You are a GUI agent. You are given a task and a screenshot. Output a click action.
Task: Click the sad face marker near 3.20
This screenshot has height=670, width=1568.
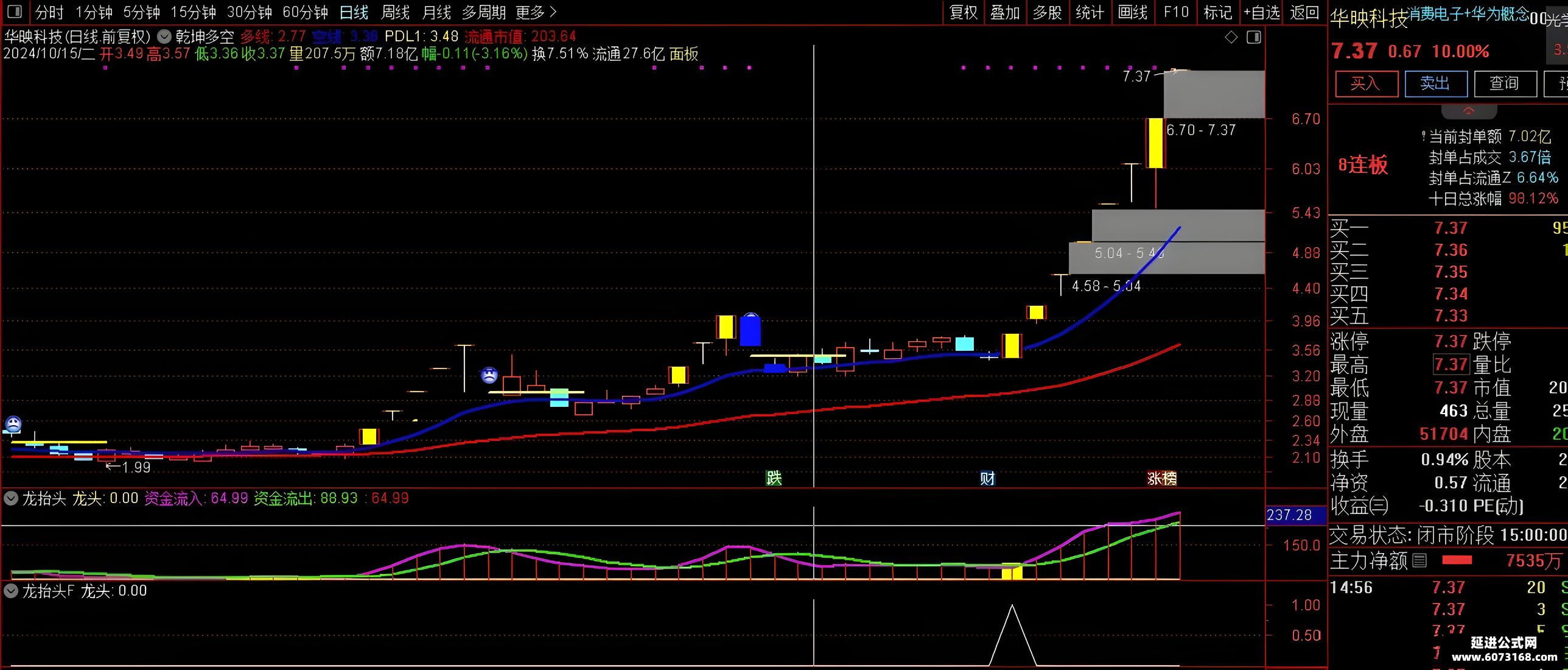tap(489, 375)
